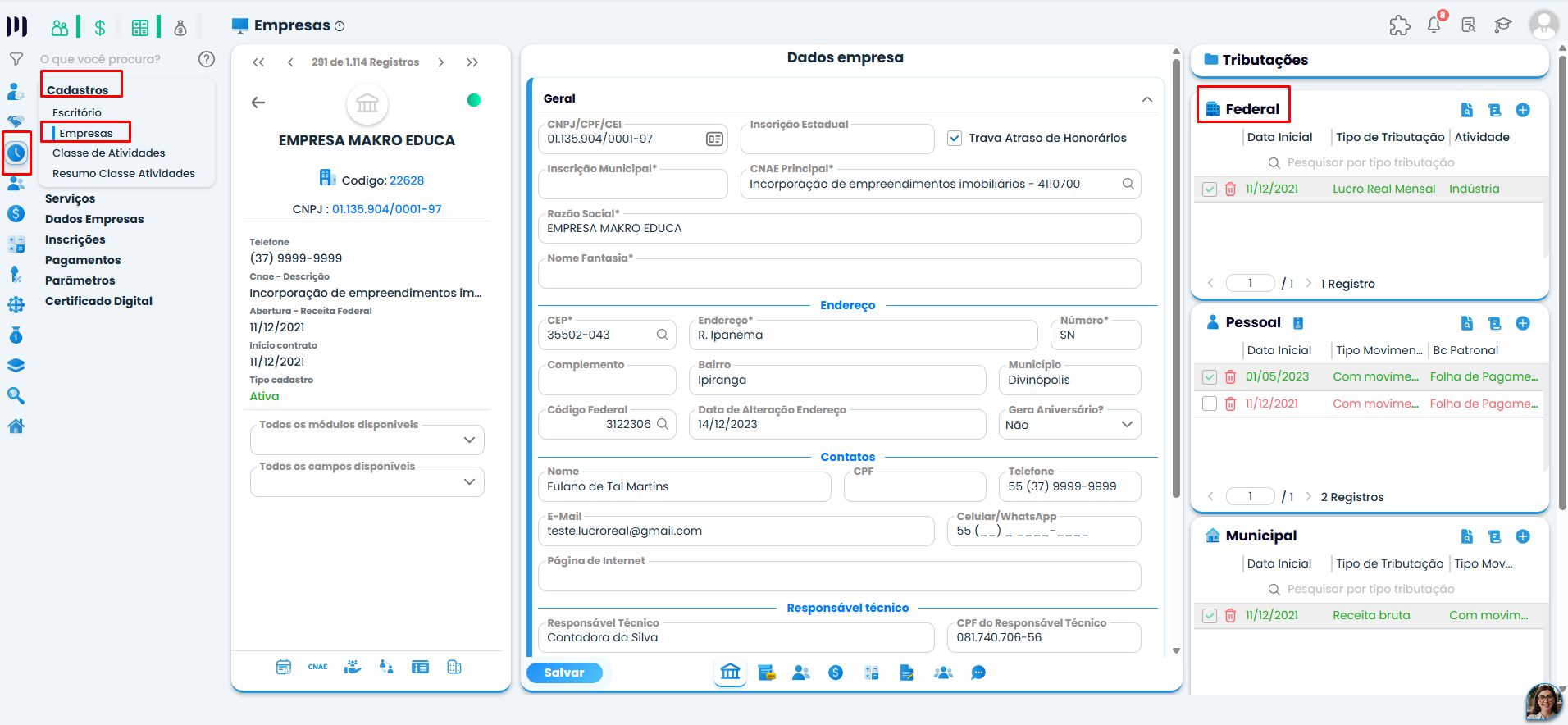Image resolution: width=1568 pixels, height=725 pixels.
Task: Open Escritório menu item
Action: pyautogui.click(x=77, y=112)
